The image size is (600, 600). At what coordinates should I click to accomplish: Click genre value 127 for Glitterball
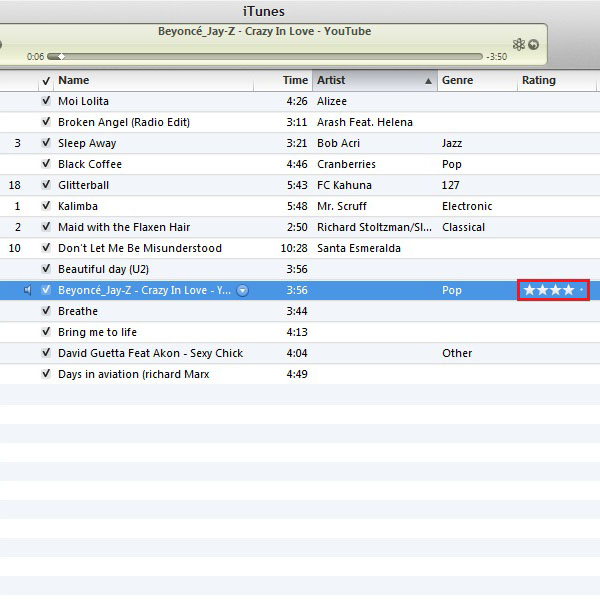[x=450, y=185]
